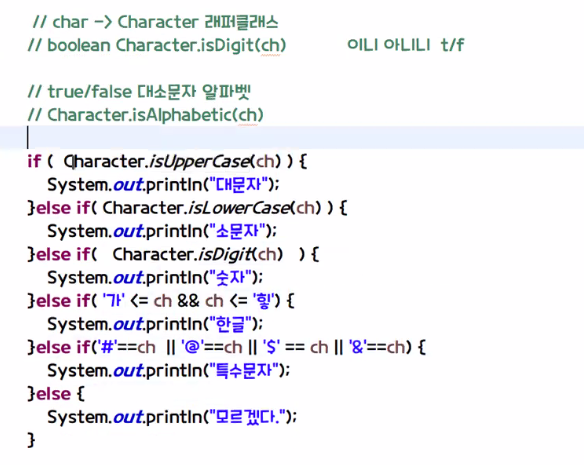
Task: Click the "한글" string literal
Action: point(231,324)
